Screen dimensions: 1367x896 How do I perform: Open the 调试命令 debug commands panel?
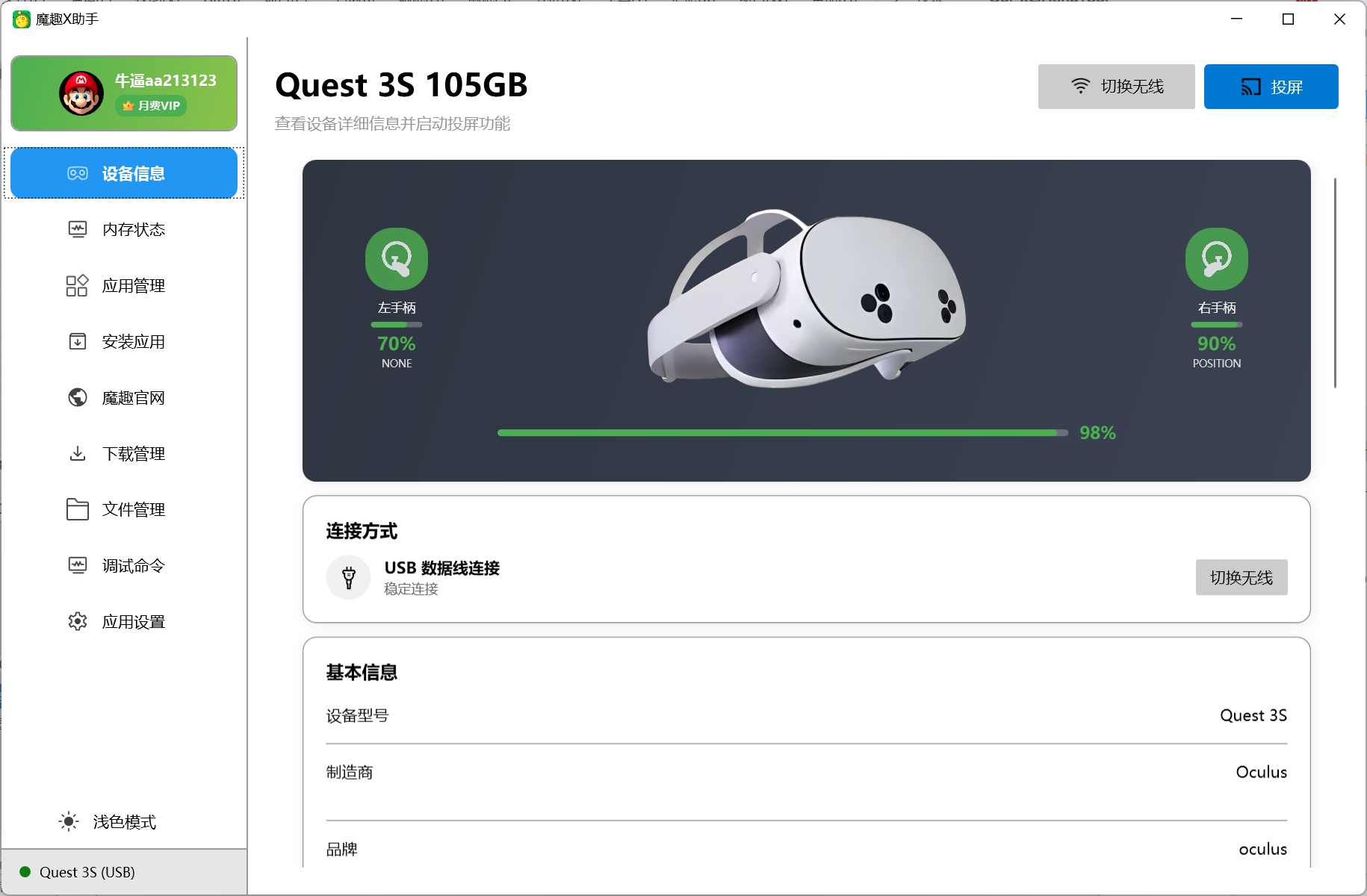coord(123,565)
